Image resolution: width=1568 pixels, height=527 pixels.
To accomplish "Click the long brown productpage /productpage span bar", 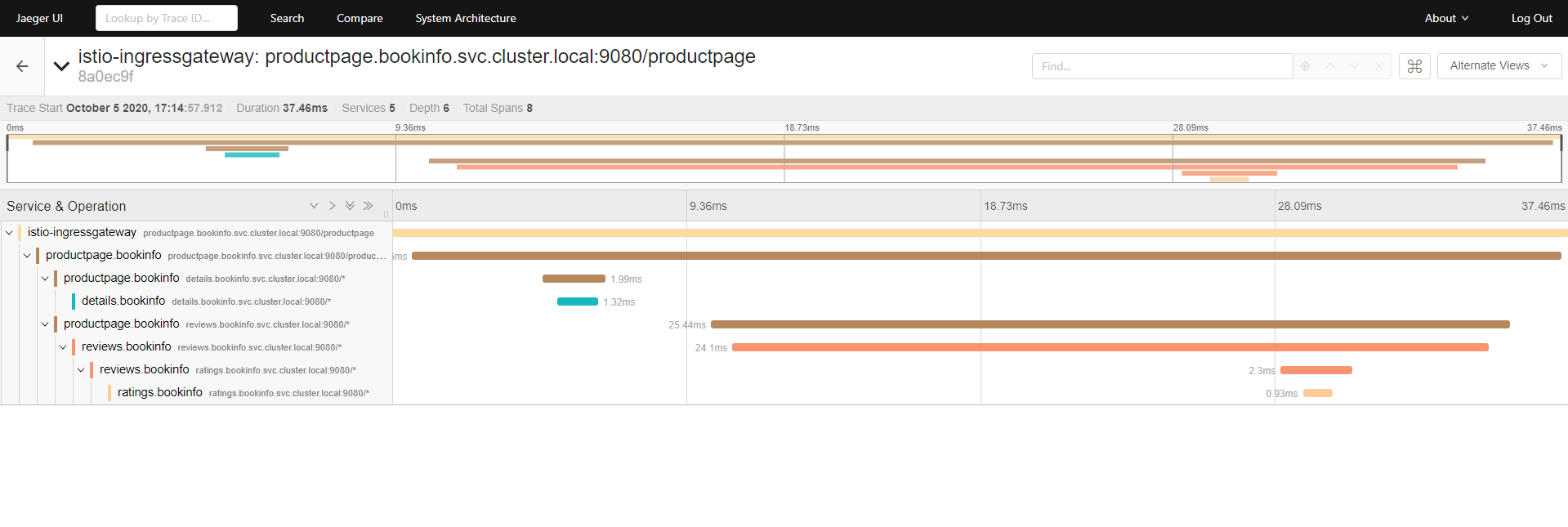I will 986,256.
